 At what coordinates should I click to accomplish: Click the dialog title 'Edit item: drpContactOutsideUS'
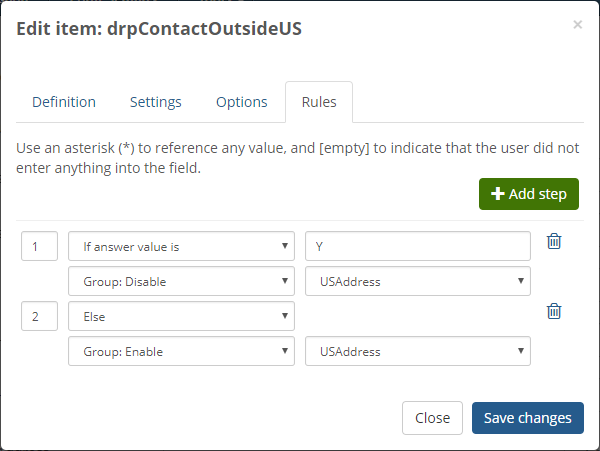tap(159, 29)
